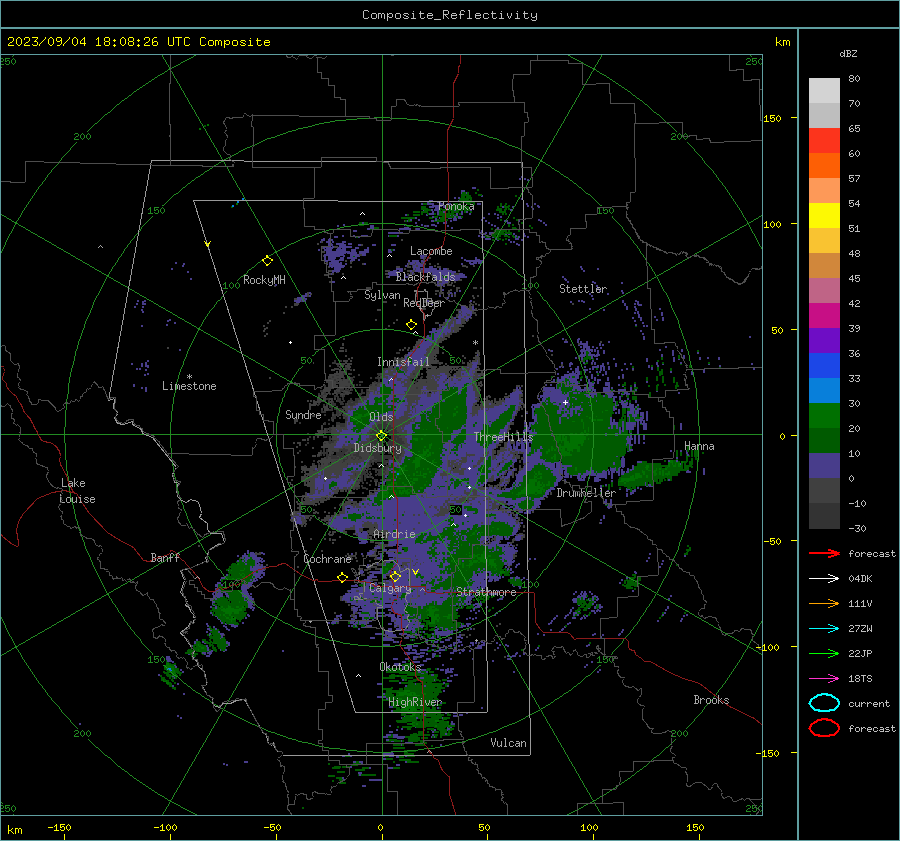Image resolution: width=900 pixels, height=841 pixels.
Task: Click the magenta 18TS arrow in legend
Action: (x=824, y=679)
